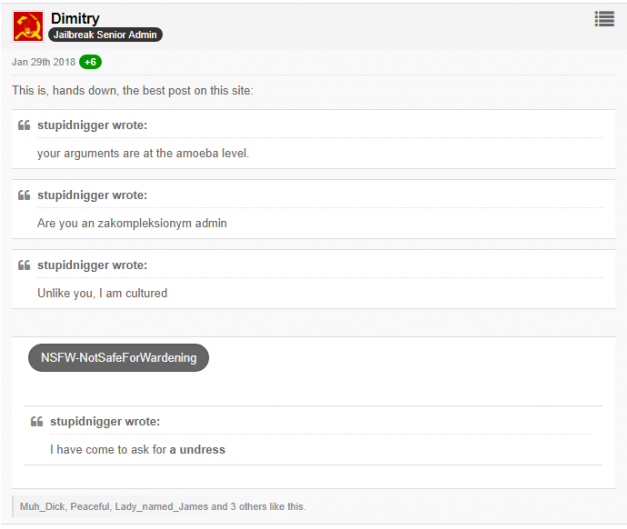The height and width of the screenshot is (529, 627).
Task: Open Peaceful's profile from the likes list
Action: point(91,507)
